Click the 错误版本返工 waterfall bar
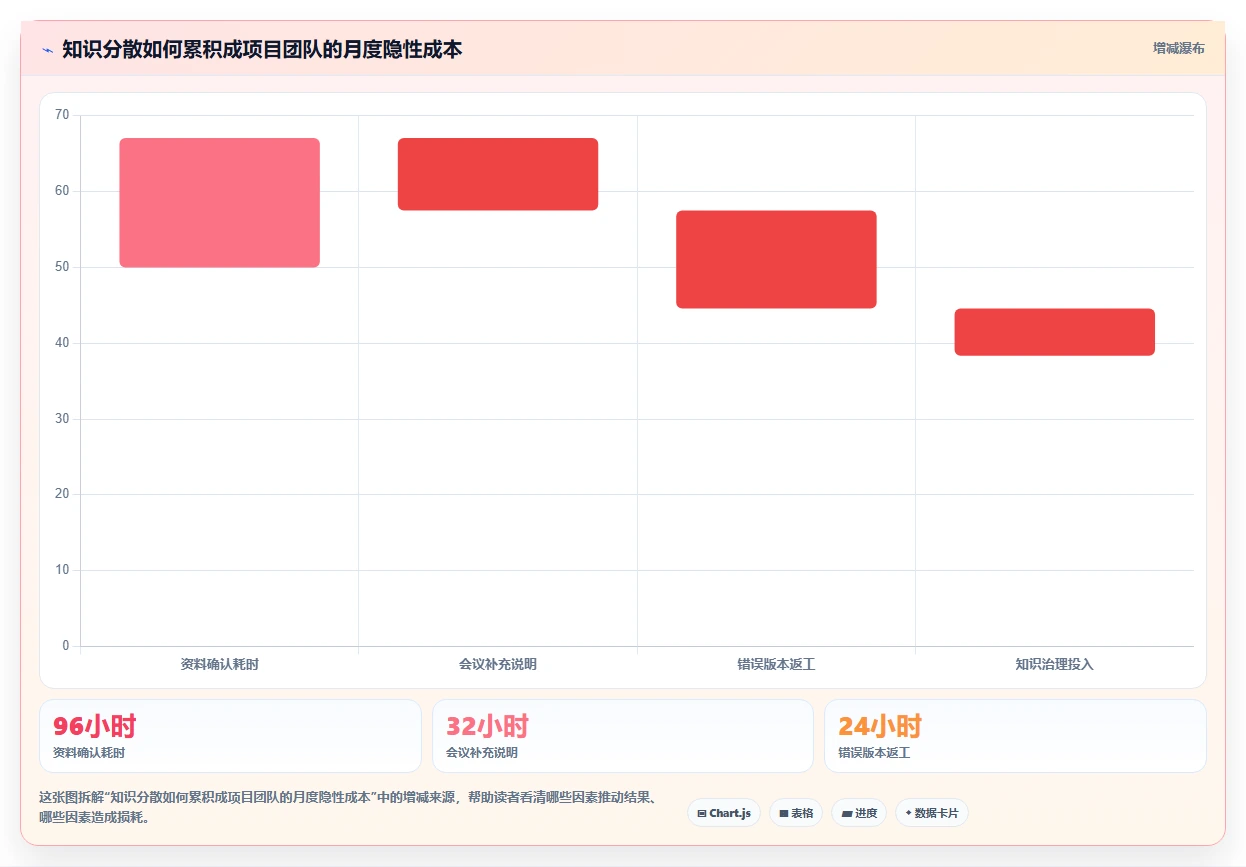 click(776, 259)
